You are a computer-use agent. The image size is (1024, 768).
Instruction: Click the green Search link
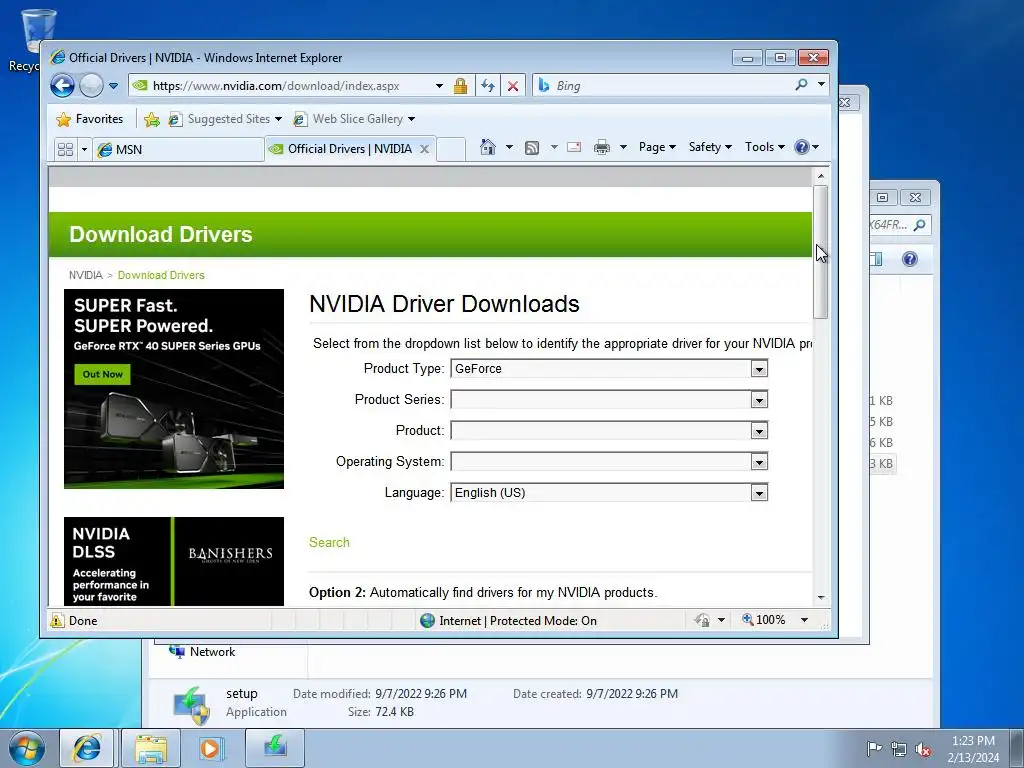pos(329,542)
